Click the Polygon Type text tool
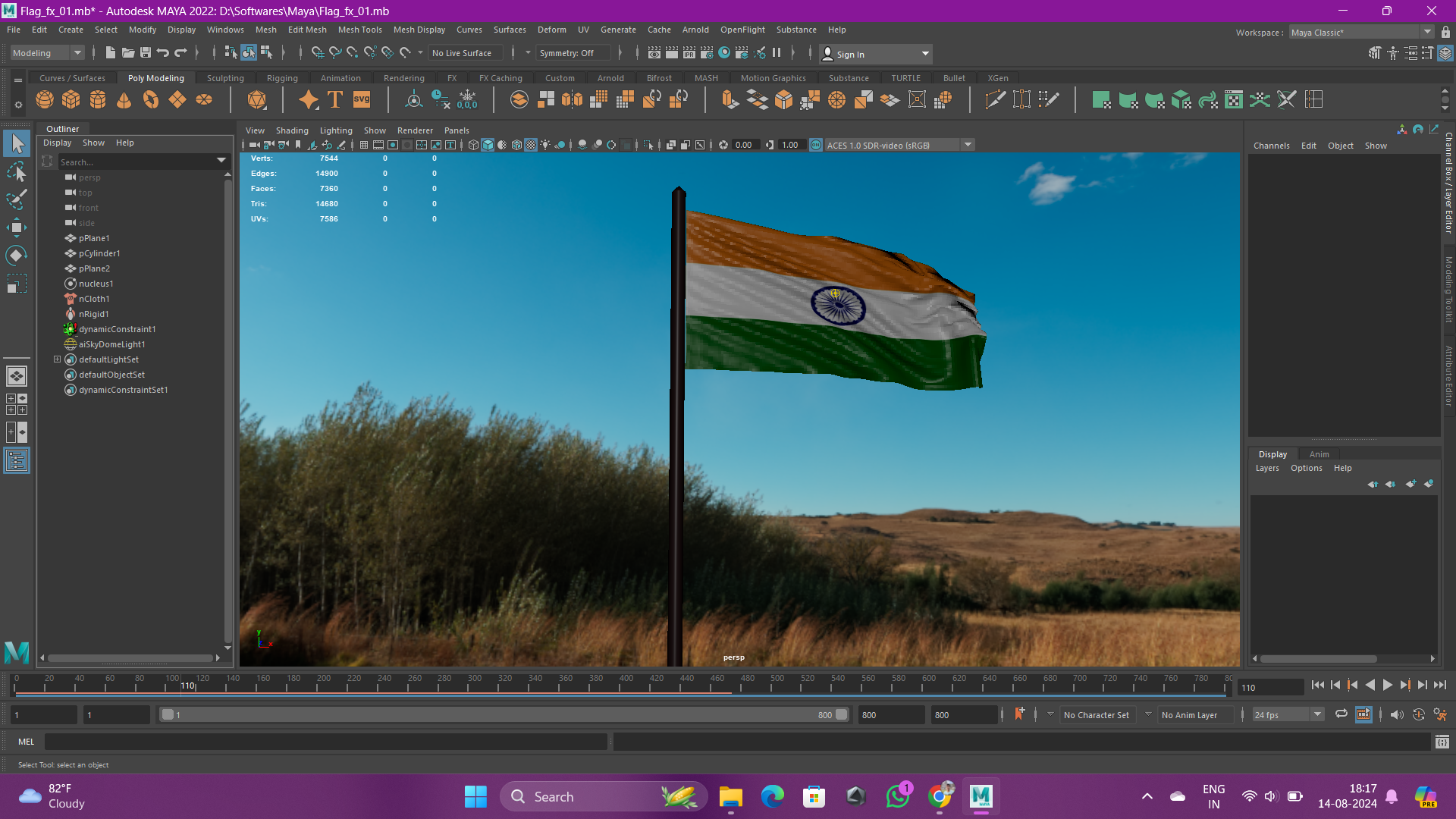Image resolution: width=1456 pixels, height=819 pixels. pyautogui.click(x=335, y=99)
